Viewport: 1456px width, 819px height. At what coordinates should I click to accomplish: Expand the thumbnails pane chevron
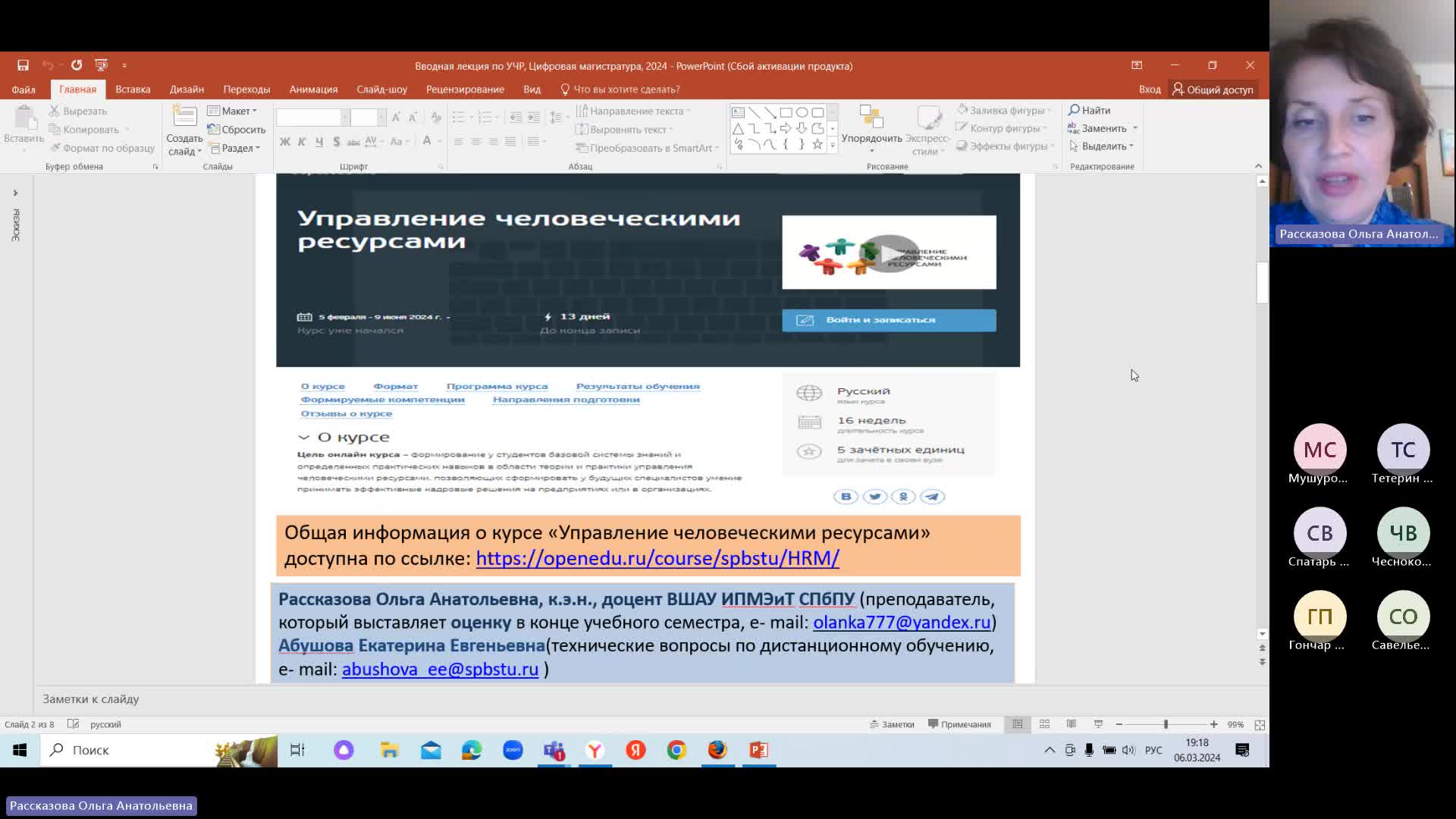pos(15,193)
